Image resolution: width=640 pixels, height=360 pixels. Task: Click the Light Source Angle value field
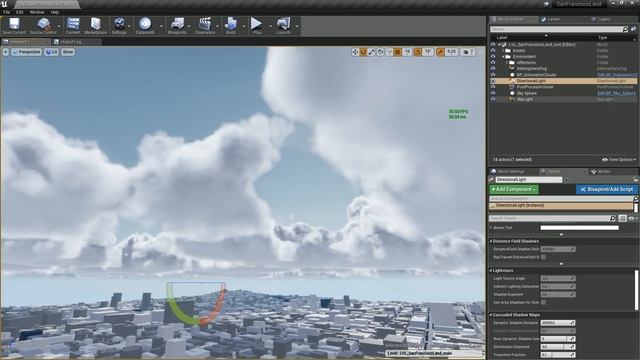pyautogui.click(x=558, y=279)
